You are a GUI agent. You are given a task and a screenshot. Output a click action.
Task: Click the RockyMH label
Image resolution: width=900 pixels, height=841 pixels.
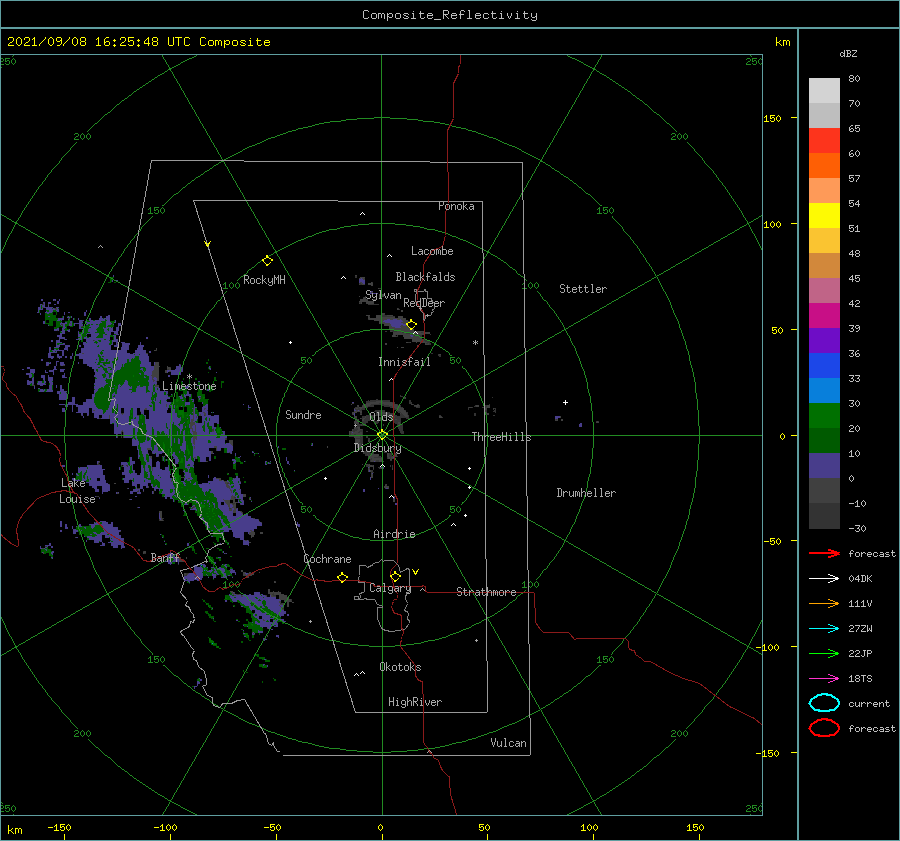264,280
